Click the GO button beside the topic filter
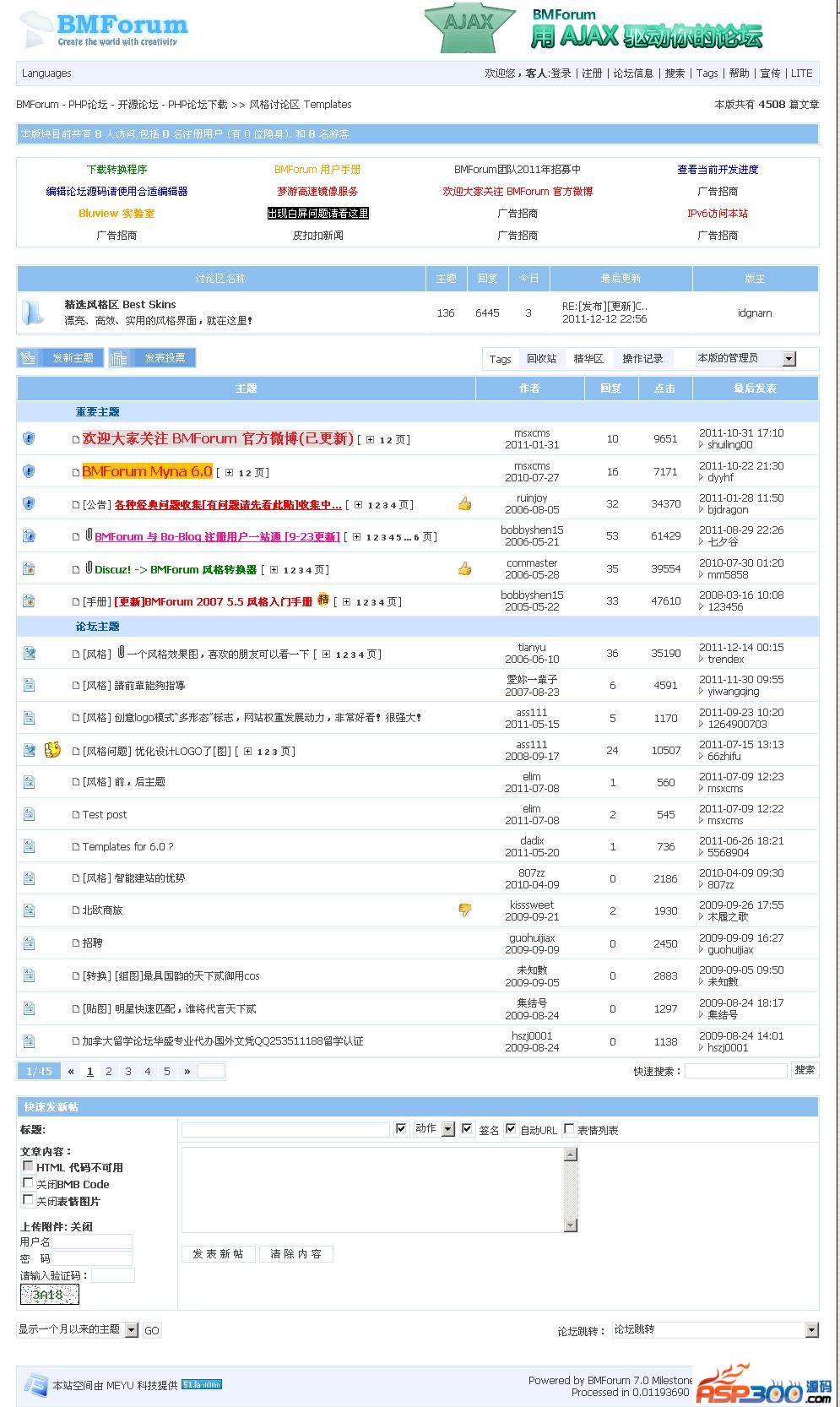This screenshot has width=840, height=1407. click(151, 1331)
